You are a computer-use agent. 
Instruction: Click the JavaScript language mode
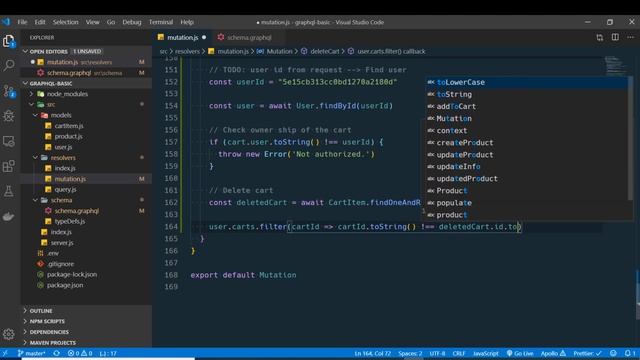point(486,353)
